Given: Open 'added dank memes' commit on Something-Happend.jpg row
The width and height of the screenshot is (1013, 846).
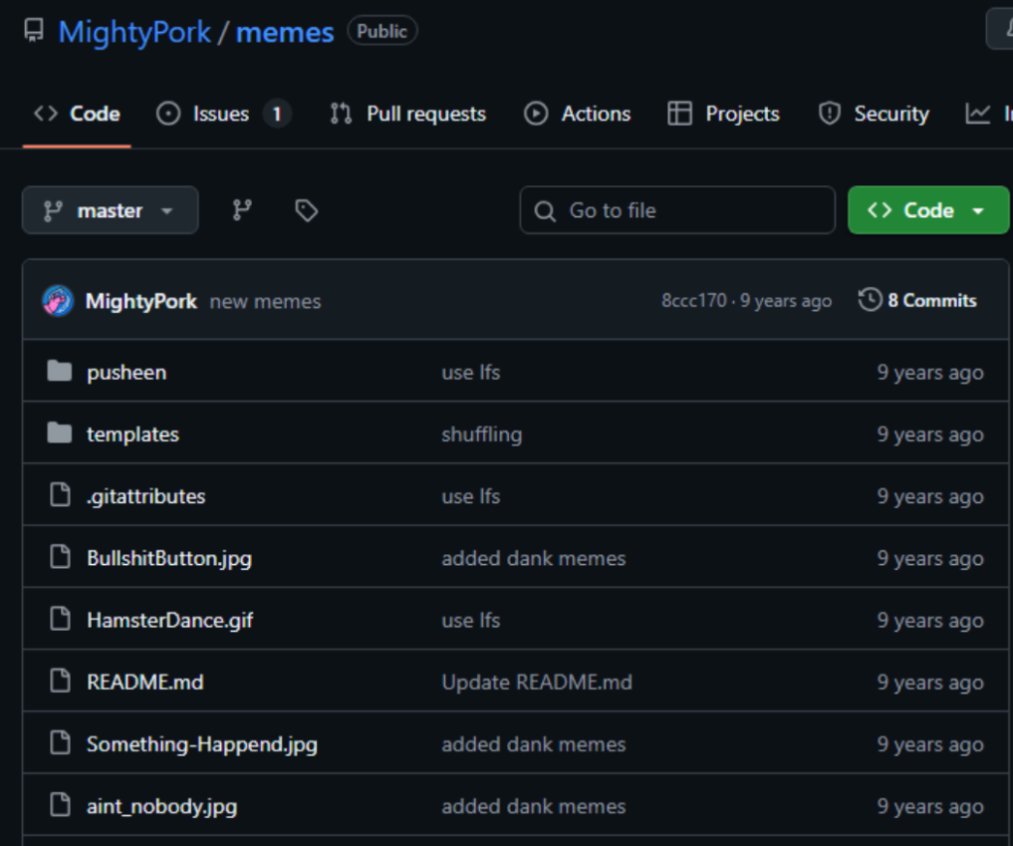Looking at the screenshot, I should [x=534, y=744].
